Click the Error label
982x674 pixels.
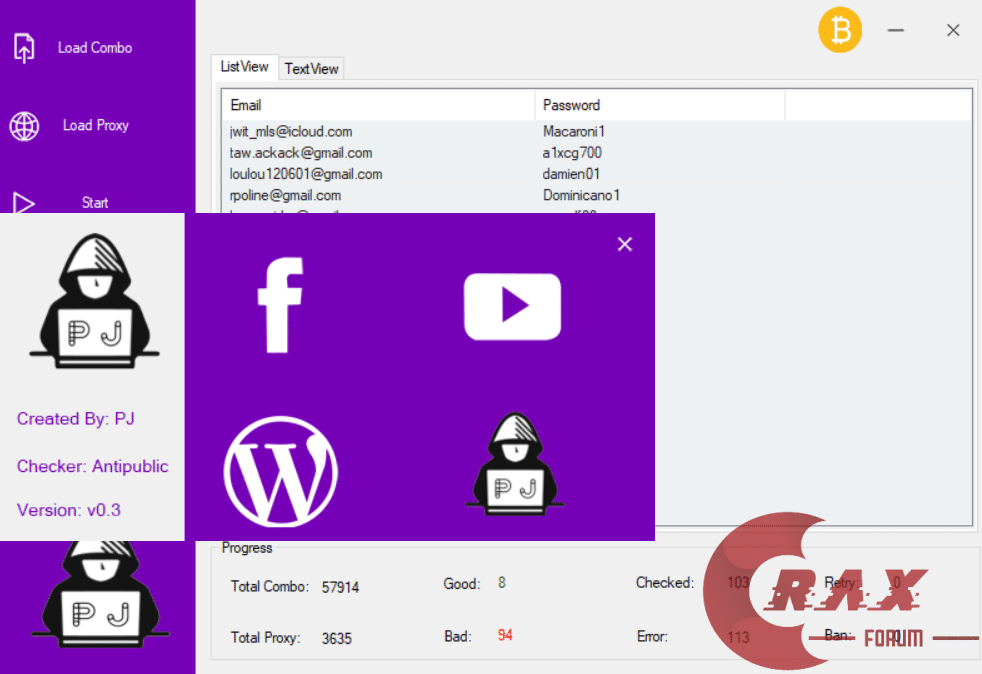click(x=652, y=636)
